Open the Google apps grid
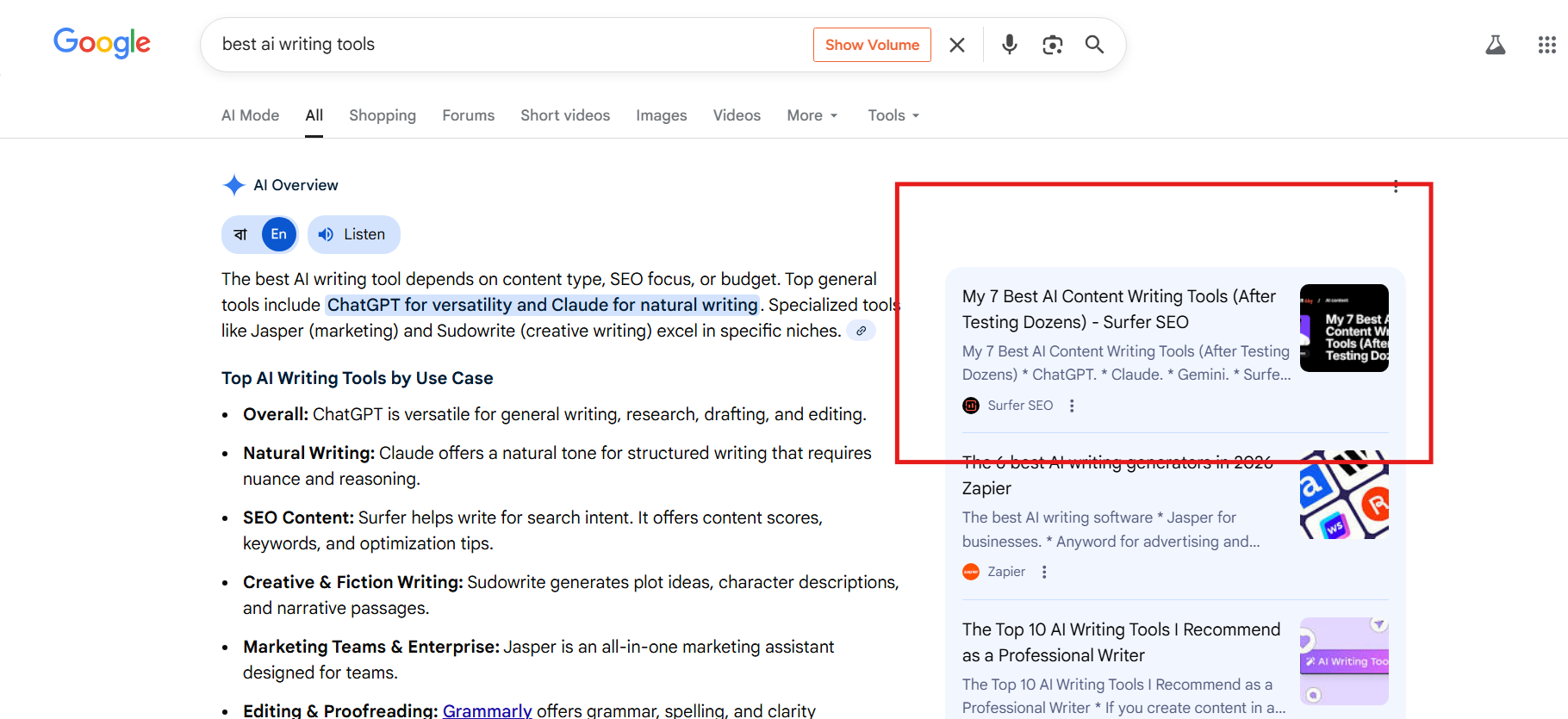 coord(1546,45)
